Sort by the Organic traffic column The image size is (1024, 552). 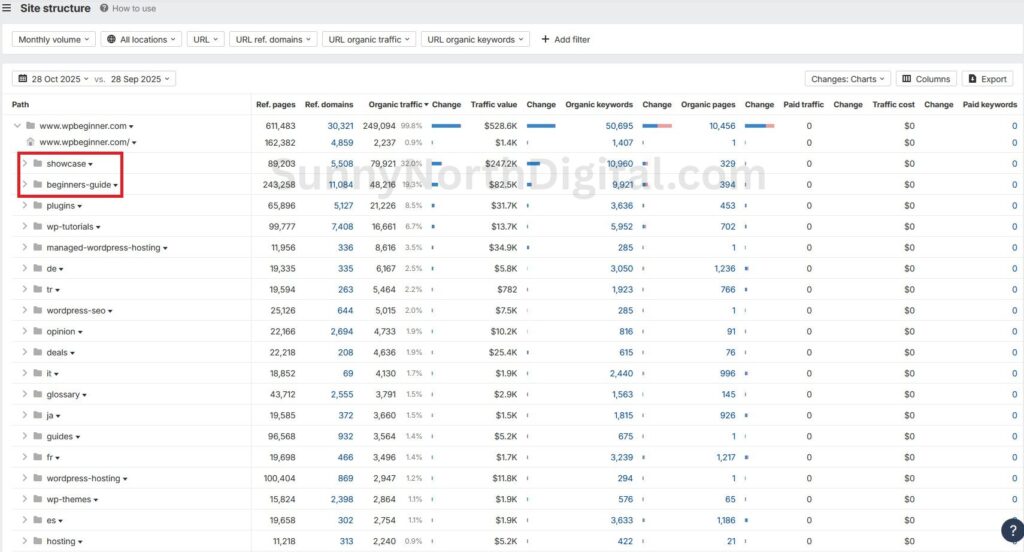click(398, 105)
